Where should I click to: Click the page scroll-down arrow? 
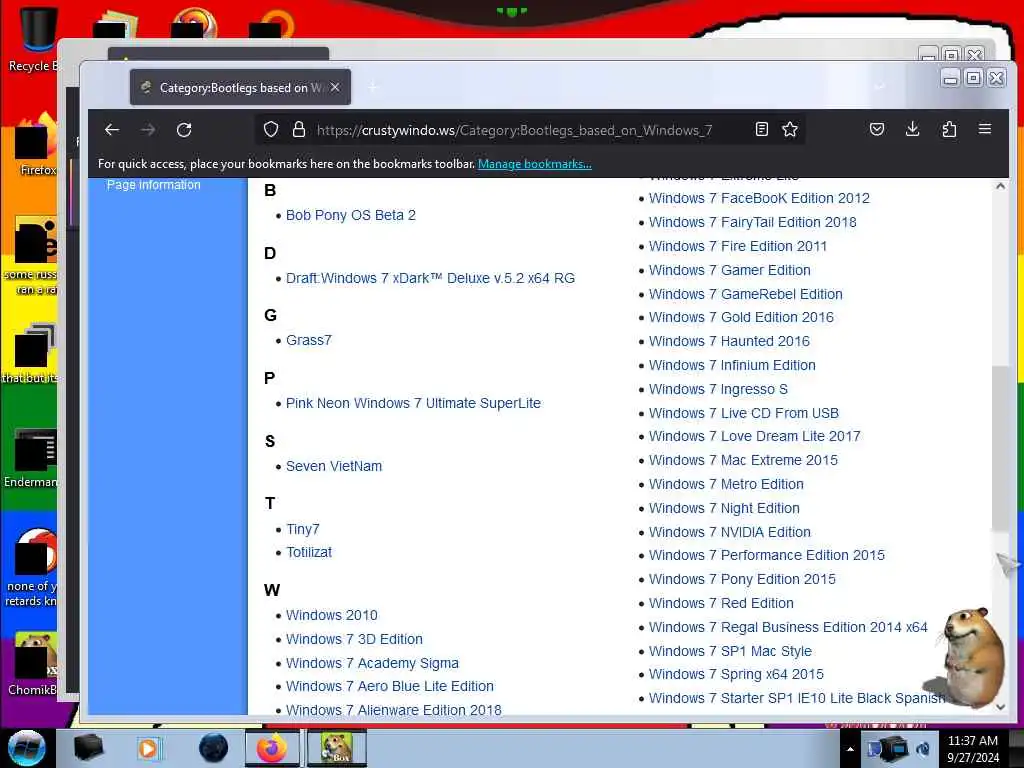[x=1000, y=707]
